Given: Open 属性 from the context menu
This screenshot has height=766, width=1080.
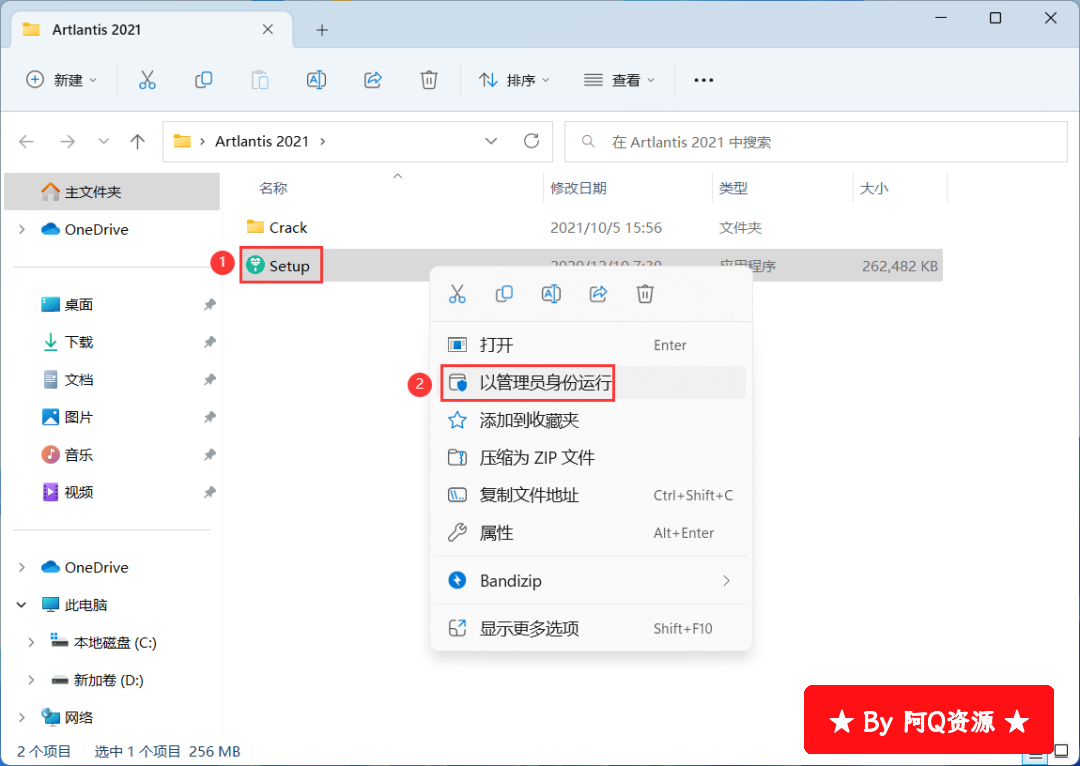Looking at the screenshot, I should [591, 532].
